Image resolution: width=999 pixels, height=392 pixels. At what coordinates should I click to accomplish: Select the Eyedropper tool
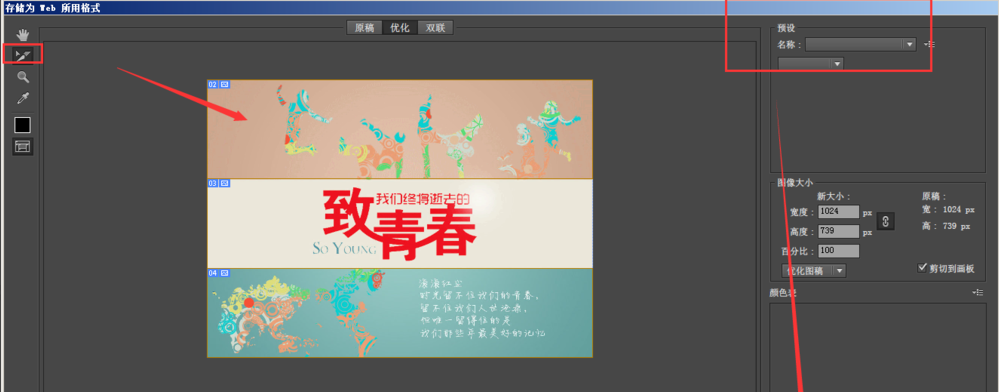pos(23,98)
